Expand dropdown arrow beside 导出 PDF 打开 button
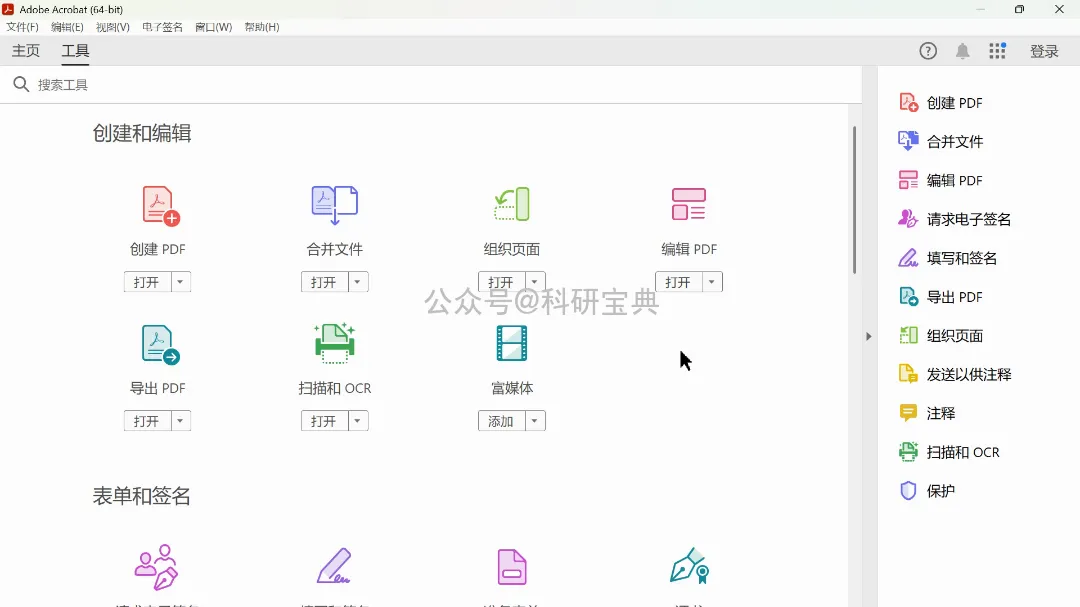Image resolution: width=1080 pixels, height=607 pixels. pos(180,420)
